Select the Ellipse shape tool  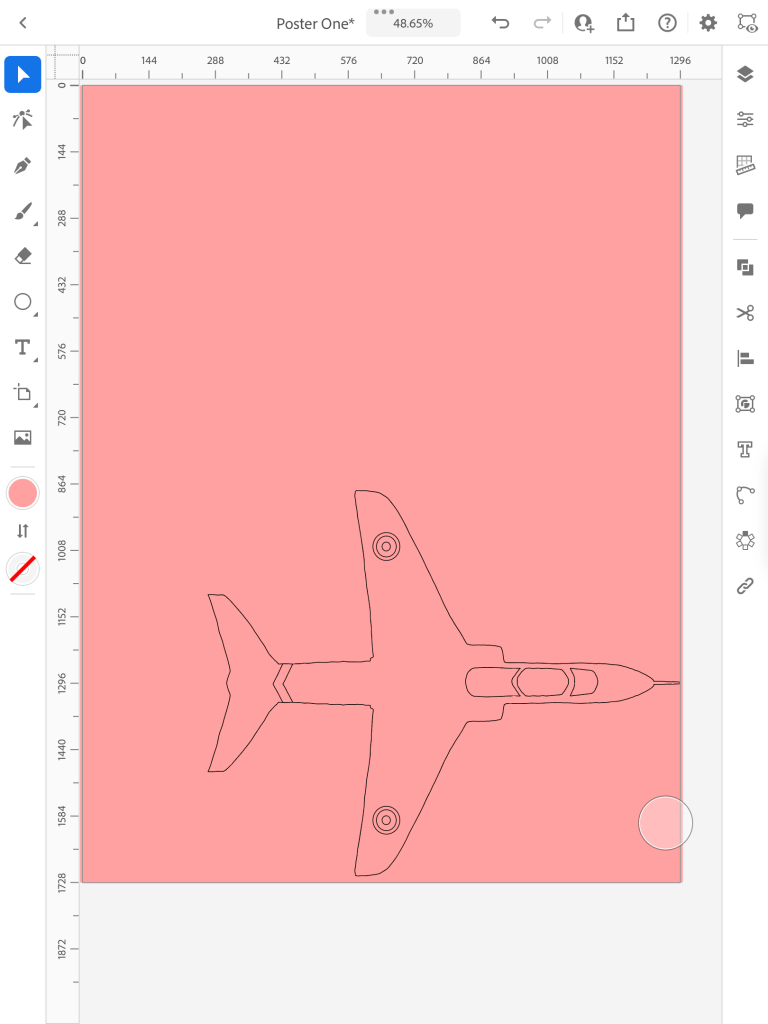pos(22,302)
